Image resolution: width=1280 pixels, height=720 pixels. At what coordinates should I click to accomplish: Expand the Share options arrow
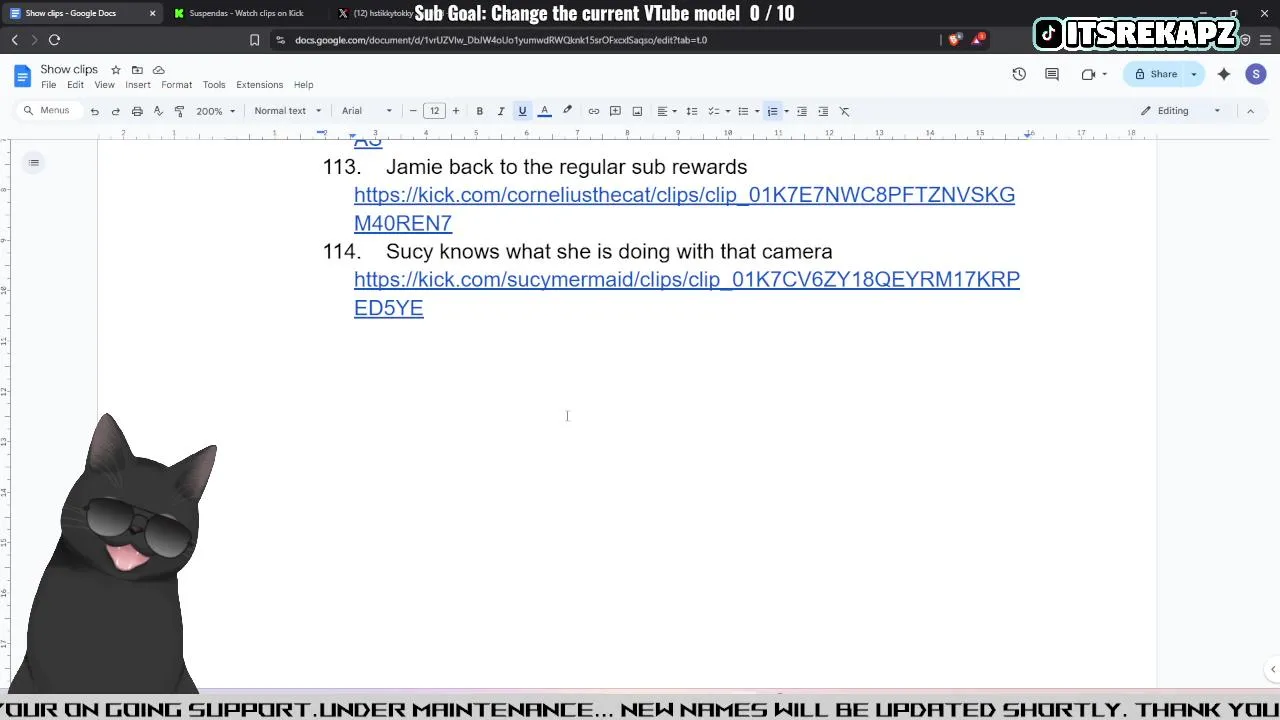[x=1194, y=74]
